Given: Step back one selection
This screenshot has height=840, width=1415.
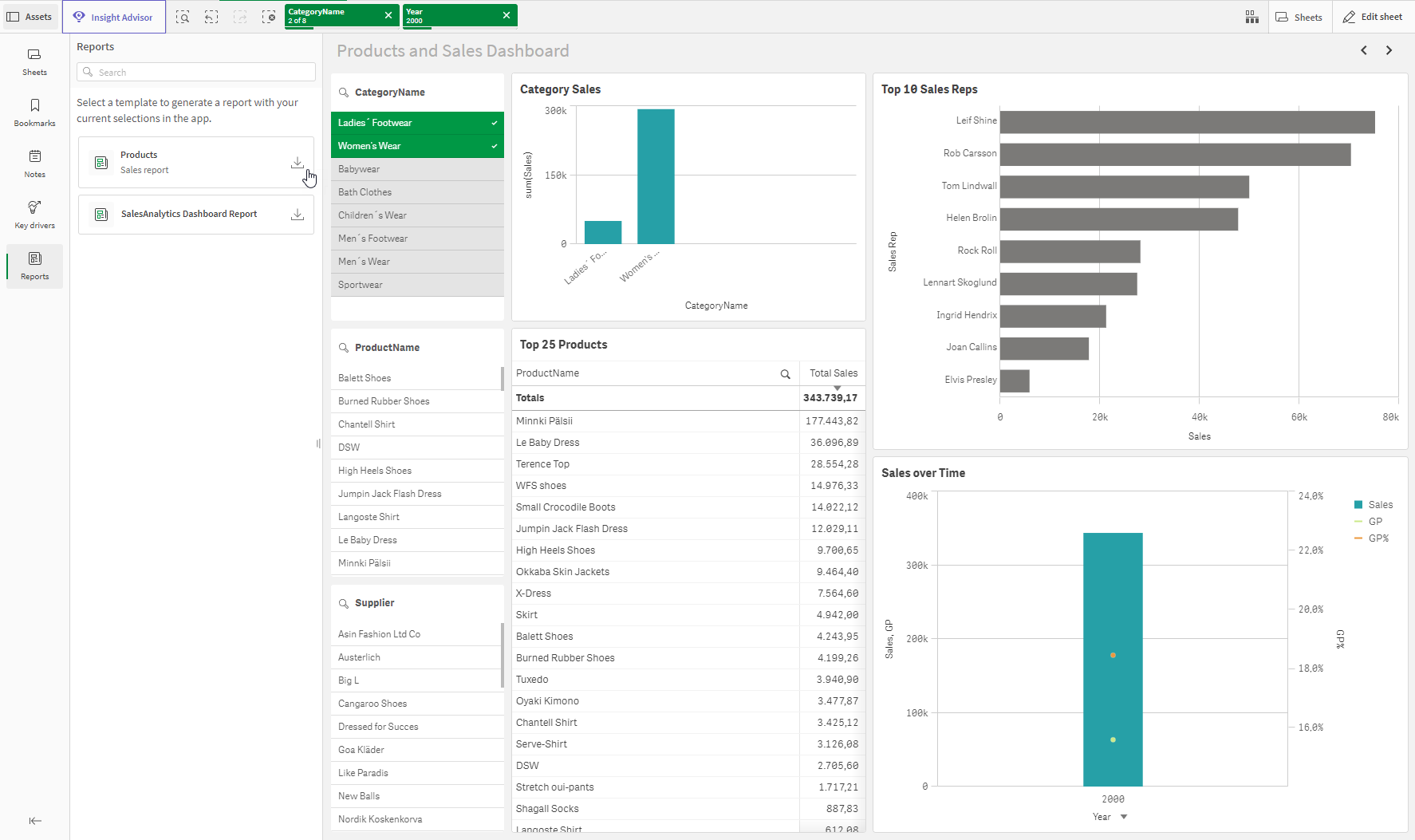Looking at the screenshot, I should pyautogui.click(x=211, y=17).
